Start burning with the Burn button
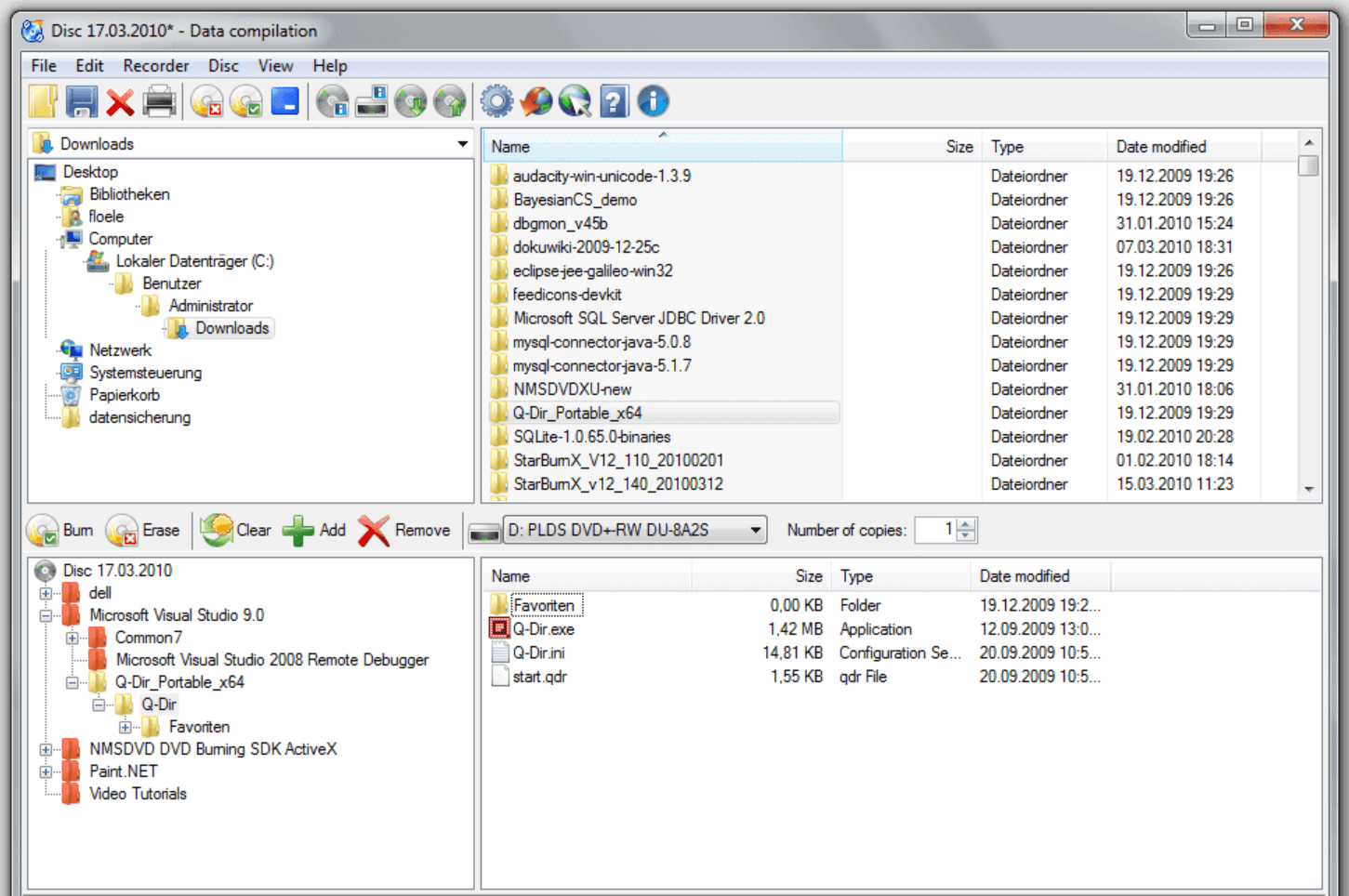Screen dimensions: 1349x896 61,531
